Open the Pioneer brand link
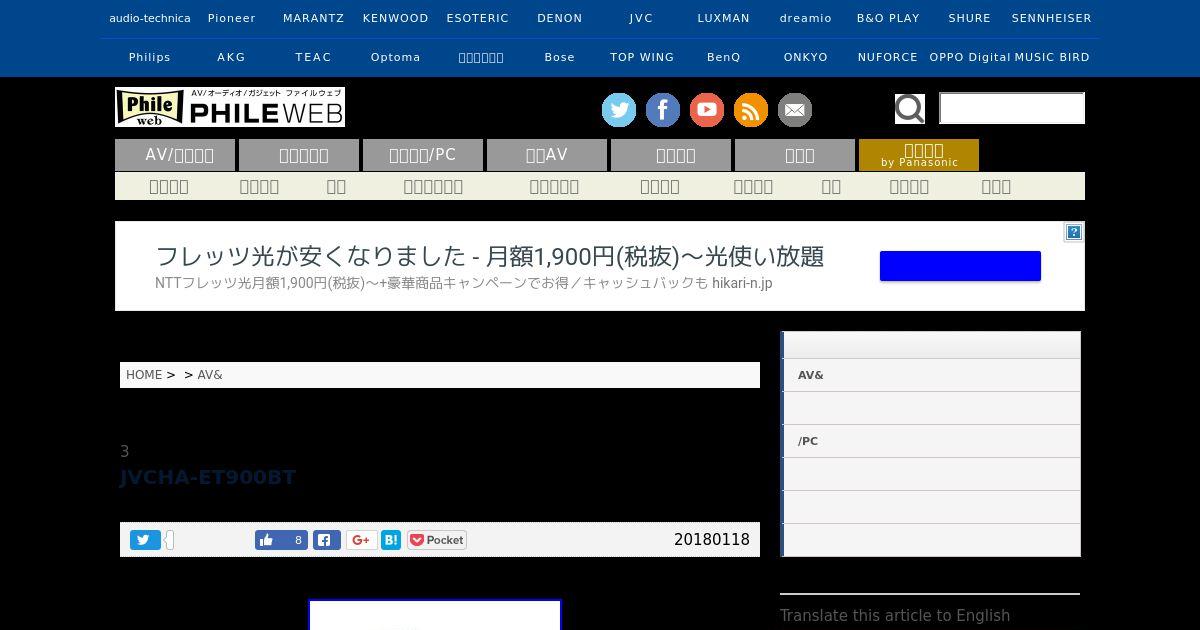 [232, 18]
